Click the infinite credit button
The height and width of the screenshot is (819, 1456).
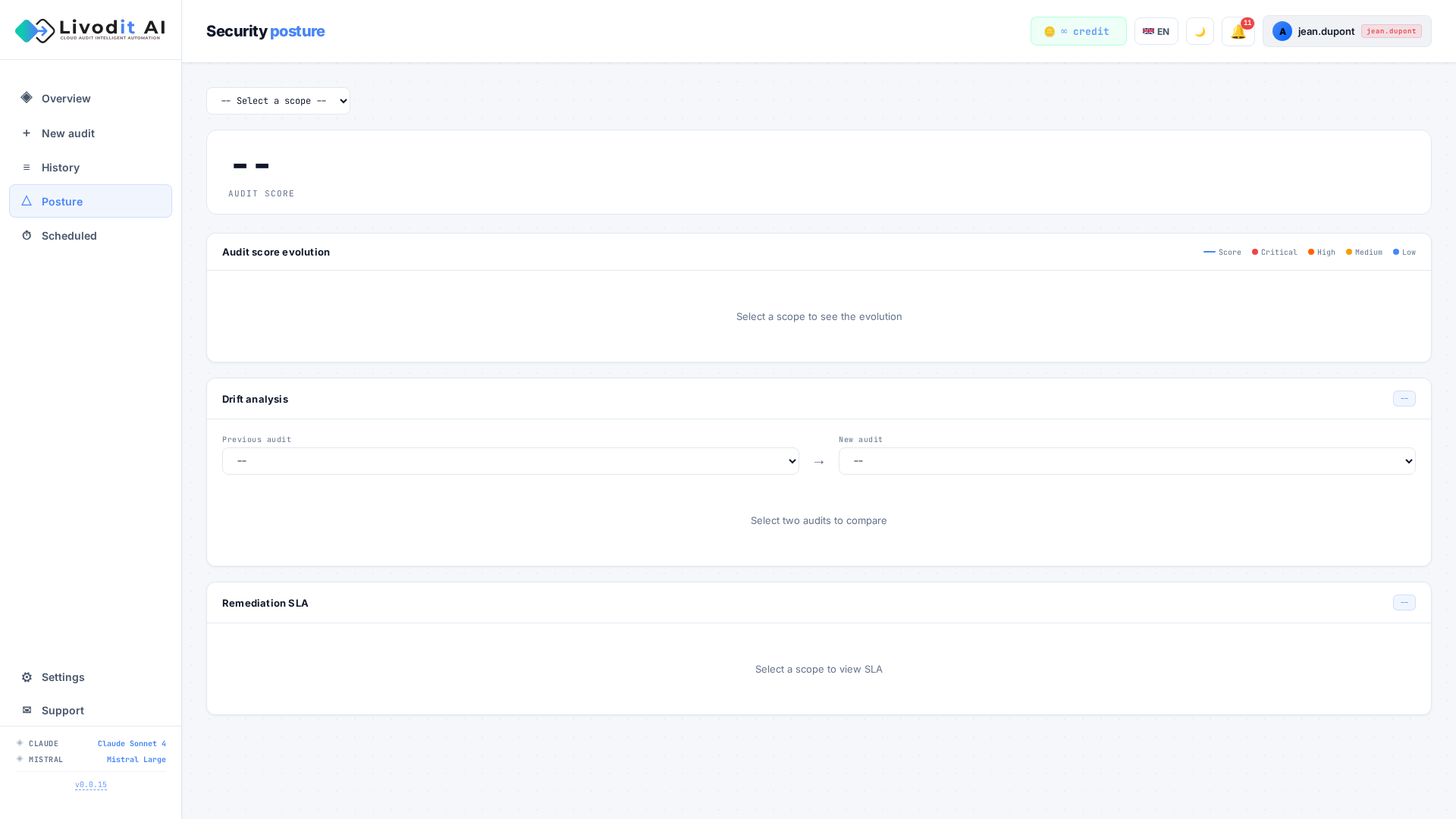(x=1078, y=32)
